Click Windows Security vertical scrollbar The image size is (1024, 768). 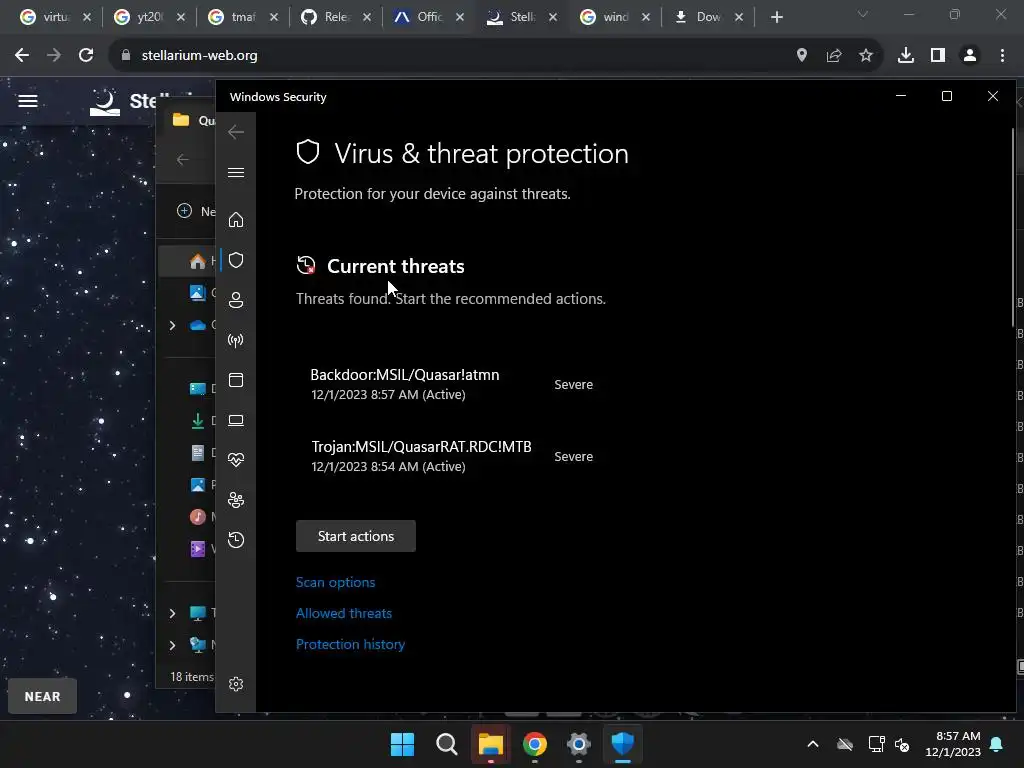[x=1013, y=227]
